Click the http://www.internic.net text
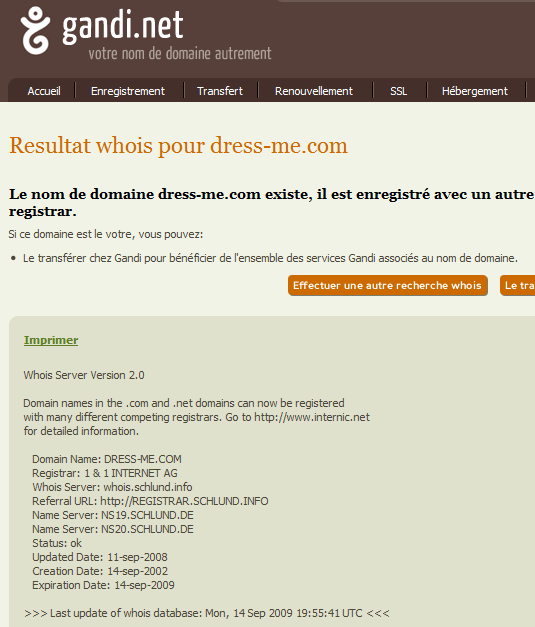 click(x=312, y=417)
